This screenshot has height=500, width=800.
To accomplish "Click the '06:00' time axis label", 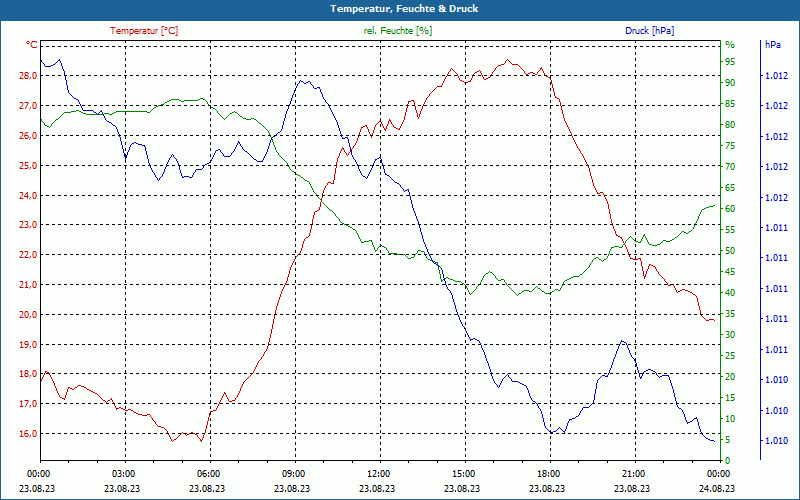I will 208,474.
